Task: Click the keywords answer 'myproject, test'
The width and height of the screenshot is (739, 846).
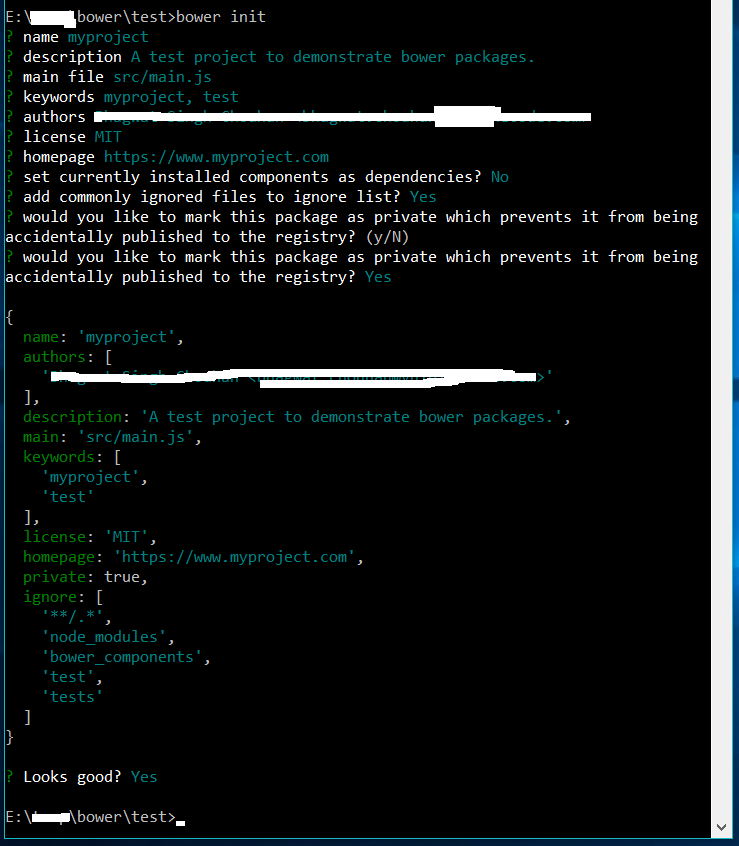Action: coord(171,97)
